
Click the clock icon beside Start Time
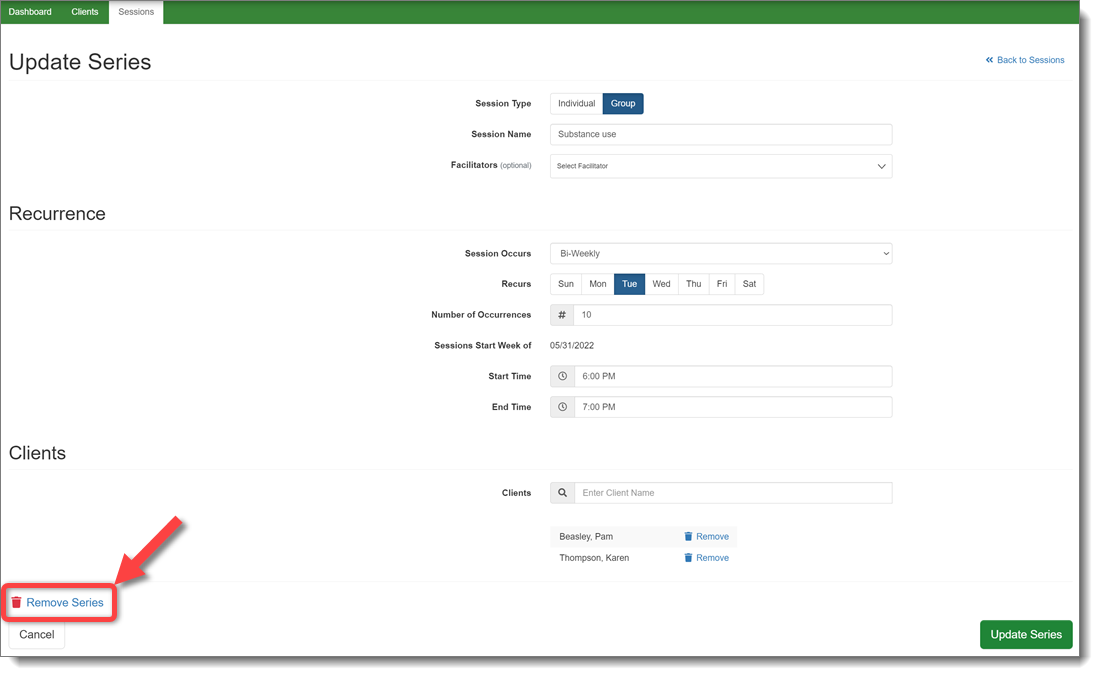(562, 377)
